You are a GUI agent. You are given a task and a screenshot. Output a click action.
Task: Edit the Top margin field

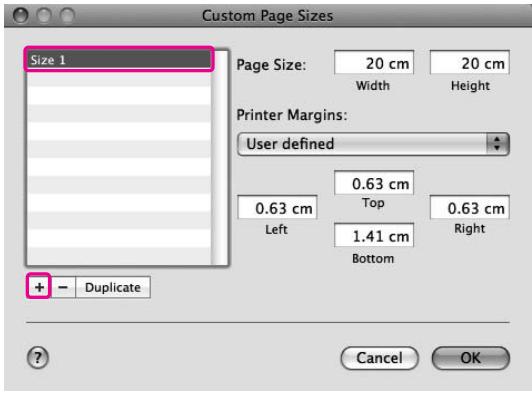click(x=374, y=183)
